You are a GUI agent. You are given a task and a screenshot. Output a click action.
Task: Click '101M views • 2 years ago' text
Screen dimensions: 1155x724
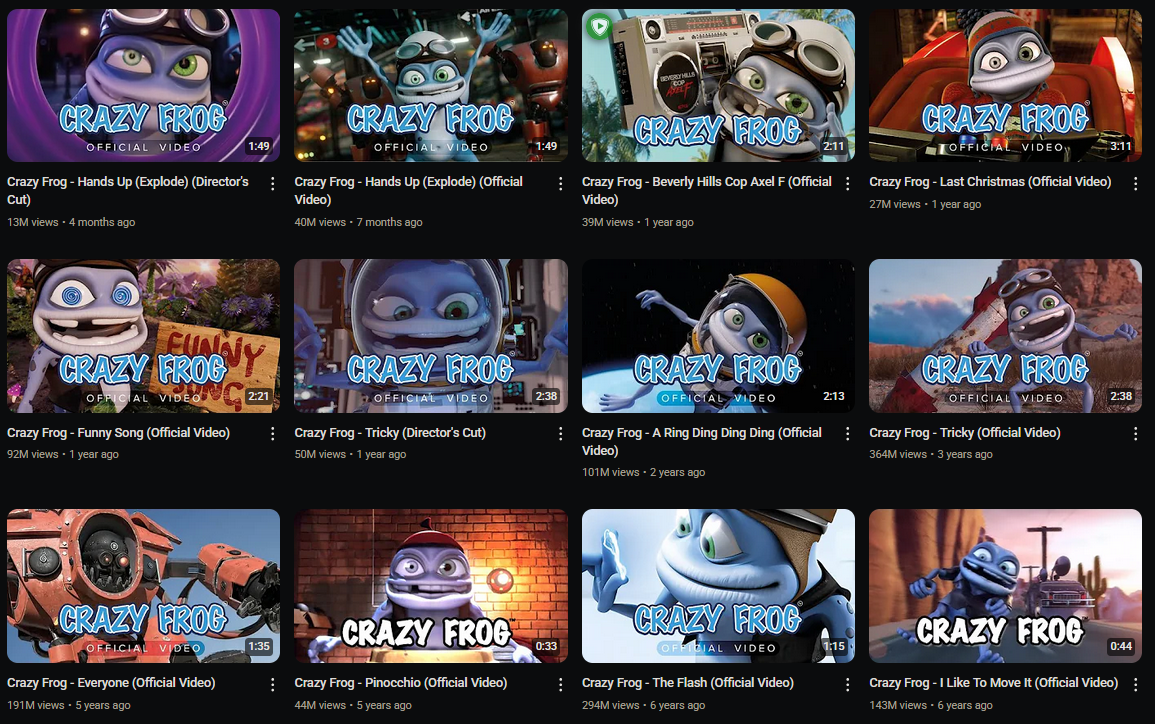tap(644, 472)
